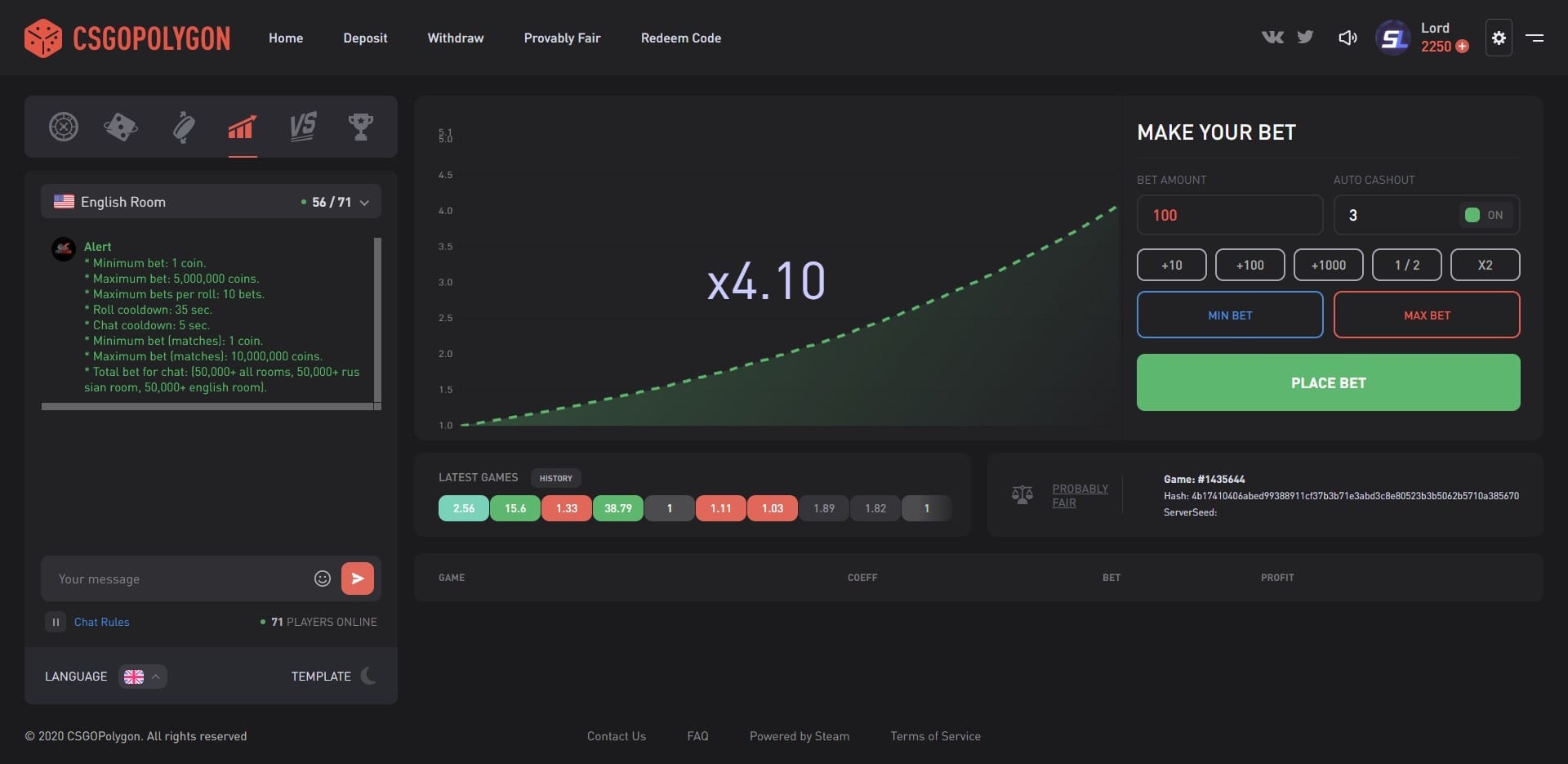The image size is (1568, 764).
Task: Open the latest games HISTORY button
Action: pos(555,478)
